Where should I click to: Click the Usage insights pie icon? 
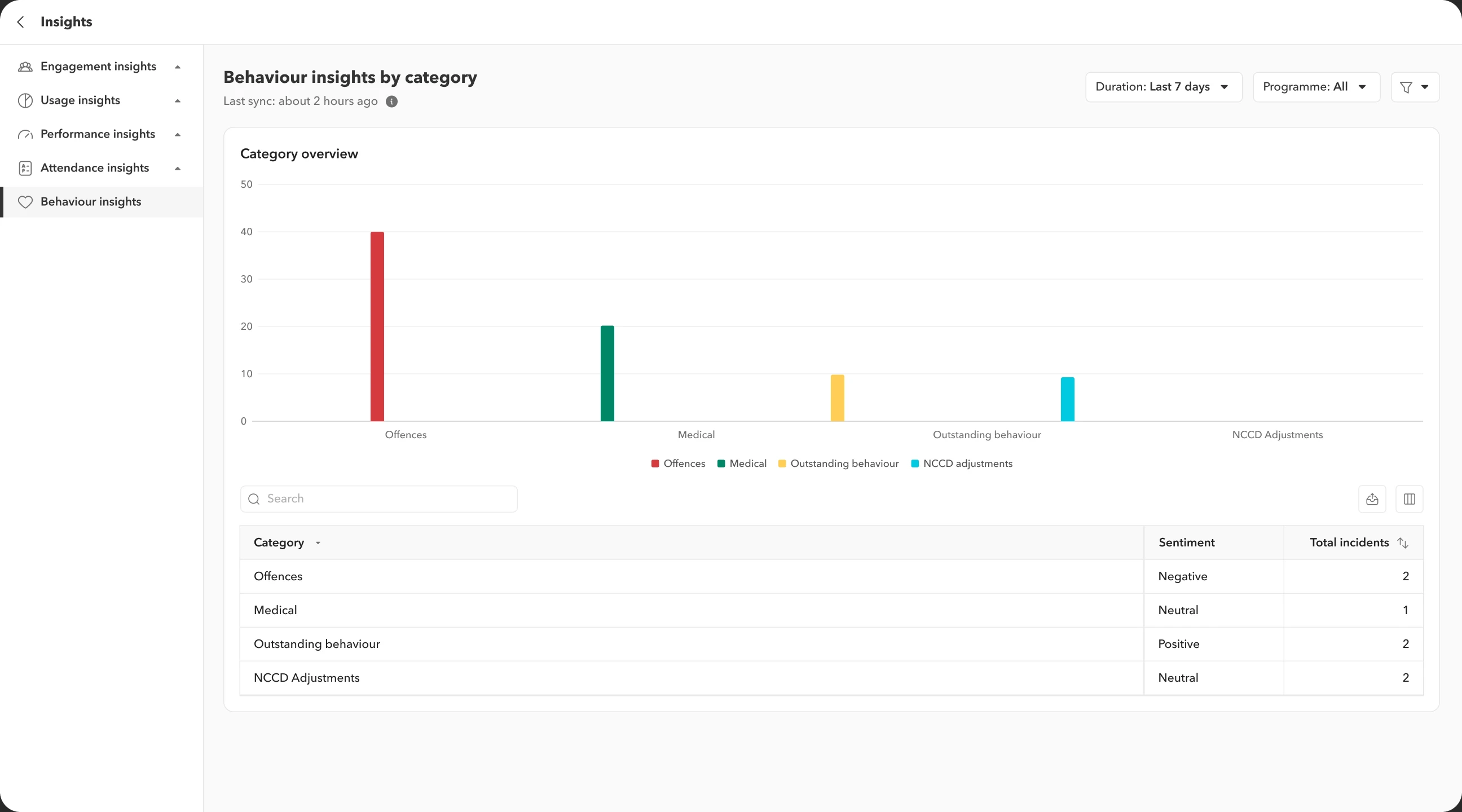click(25, 100)
